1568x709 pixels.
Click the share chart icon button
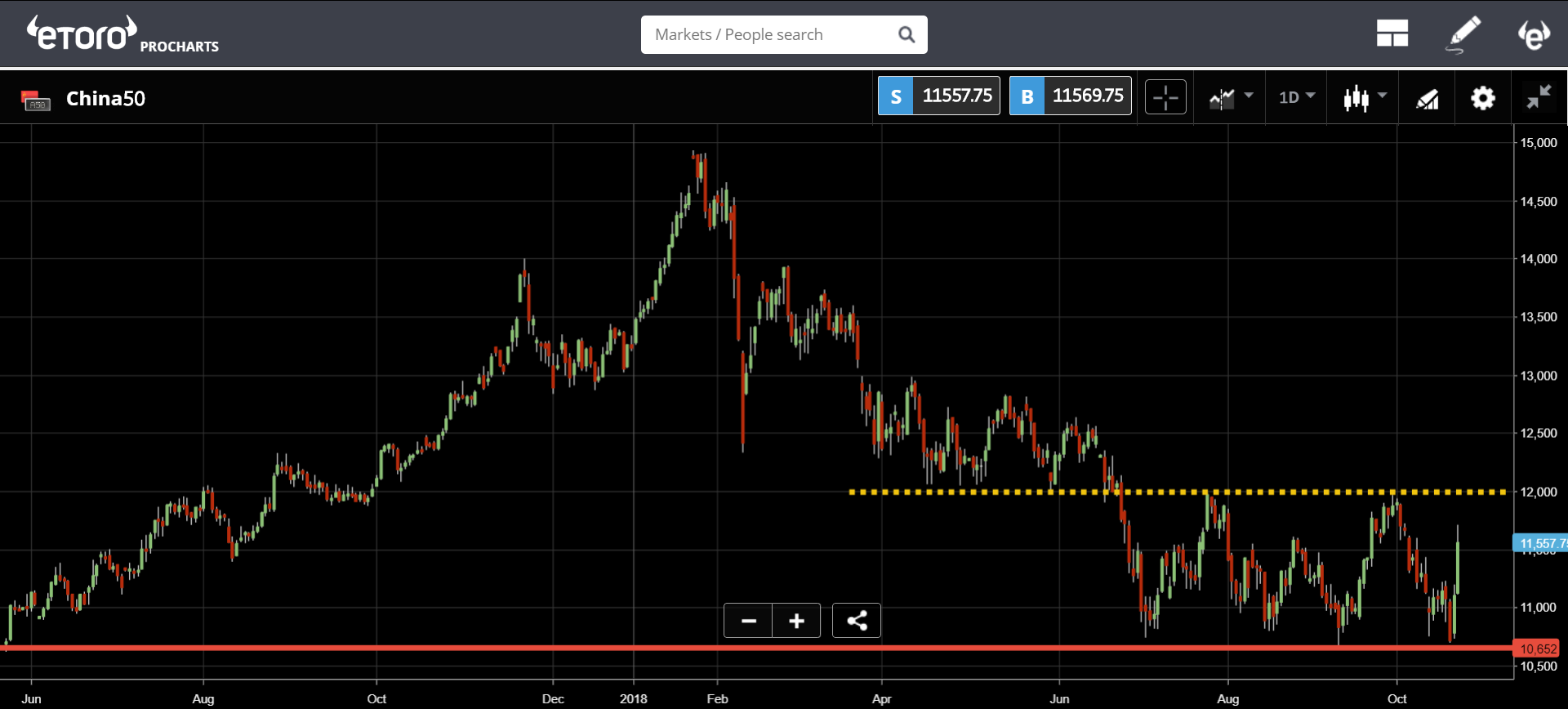pyautogui.click(x=857, y=621)
